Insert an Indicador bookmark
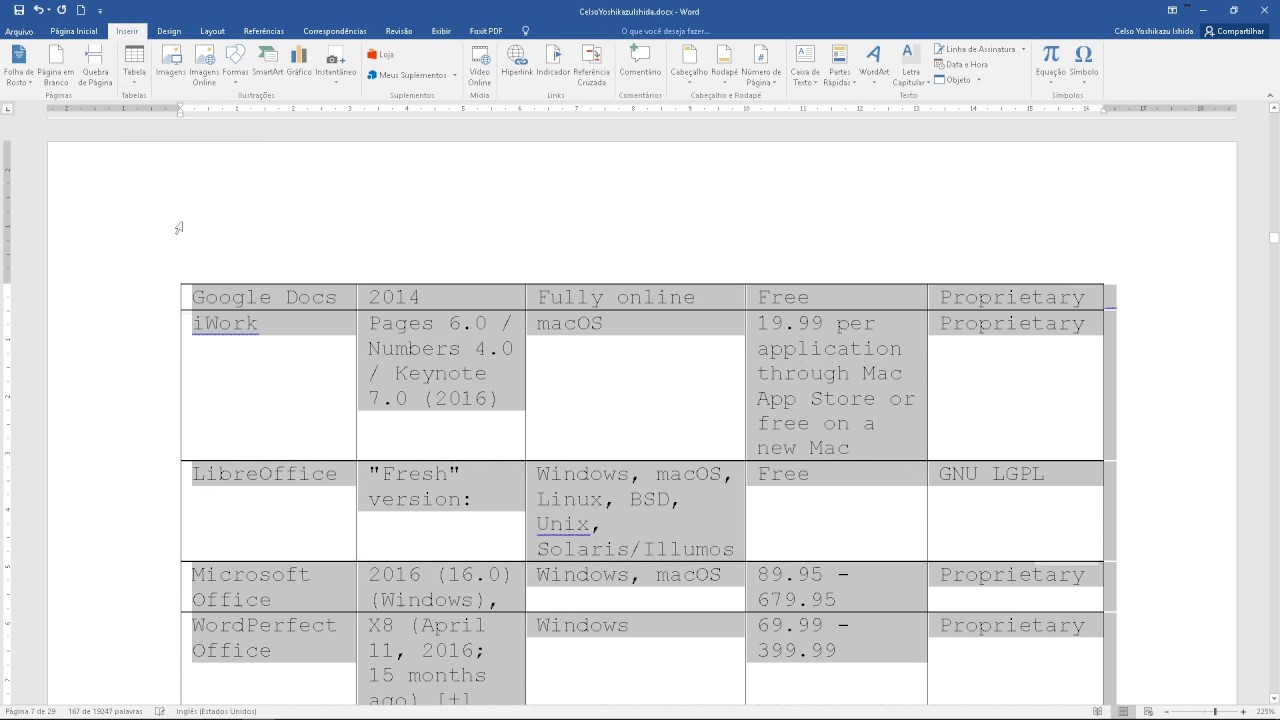 click(553, 62)
